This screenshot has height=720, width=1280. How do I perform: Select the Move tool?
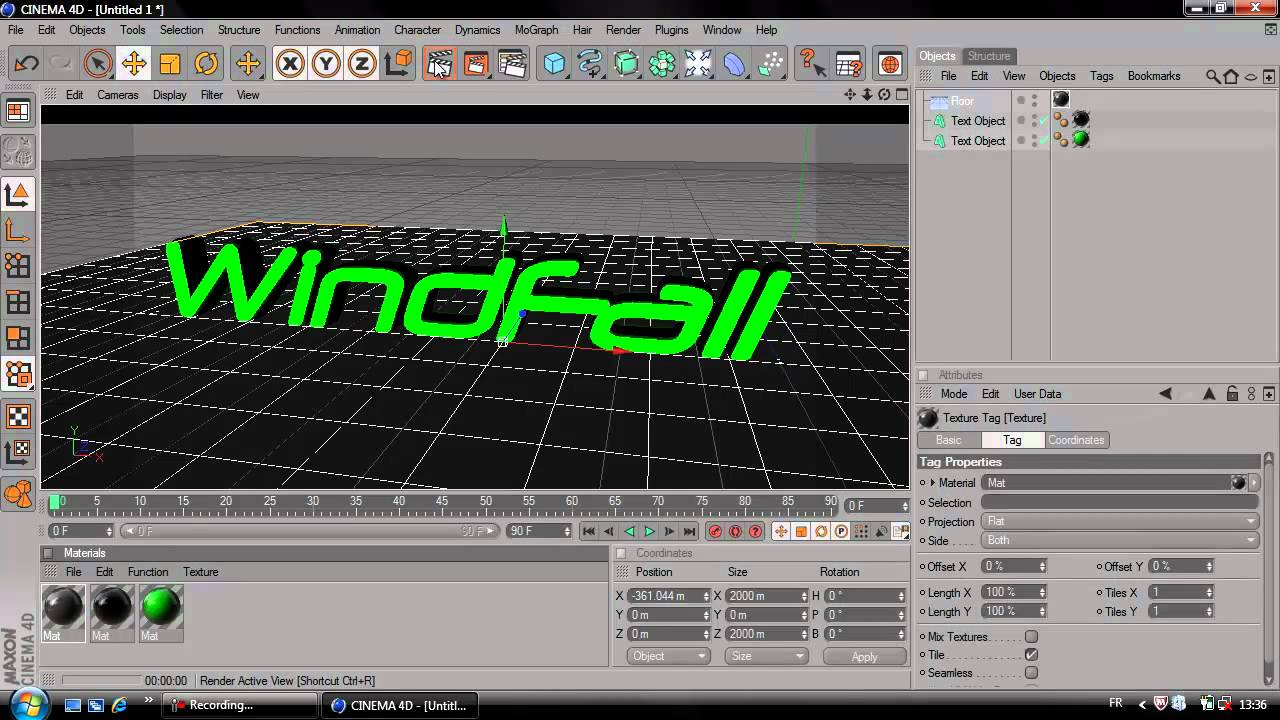coord(133,65)
